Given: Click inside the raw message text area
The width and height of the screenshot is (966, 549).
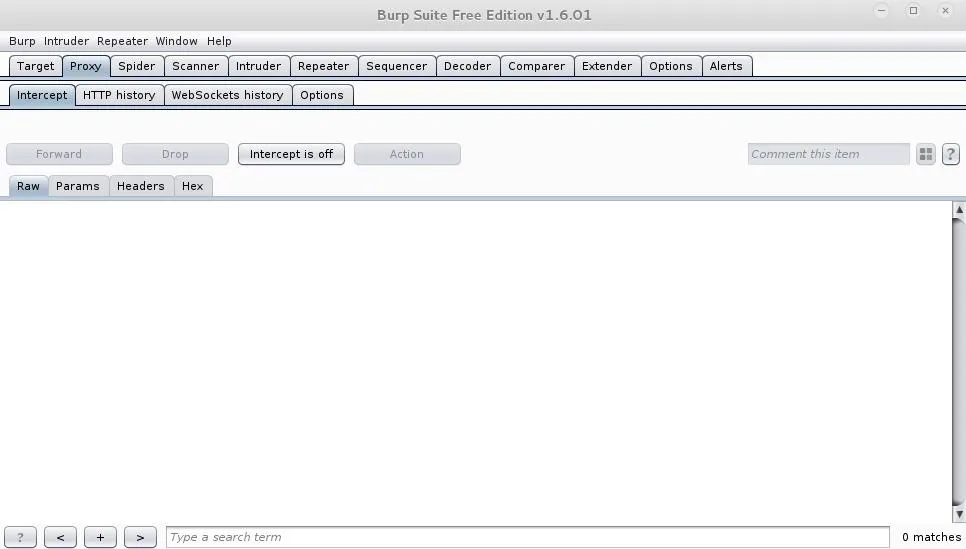Looking at the screenshot, I should (476, 362).
